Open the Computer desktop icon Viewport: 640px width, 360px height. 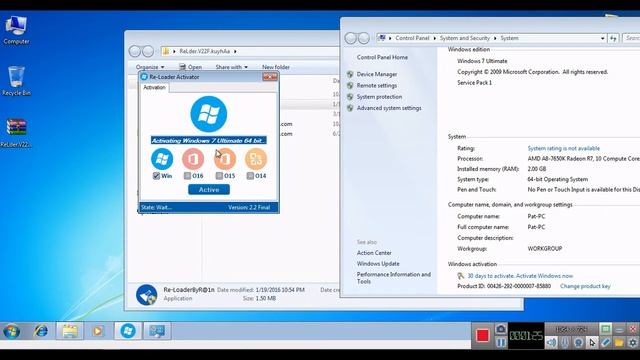16,30
